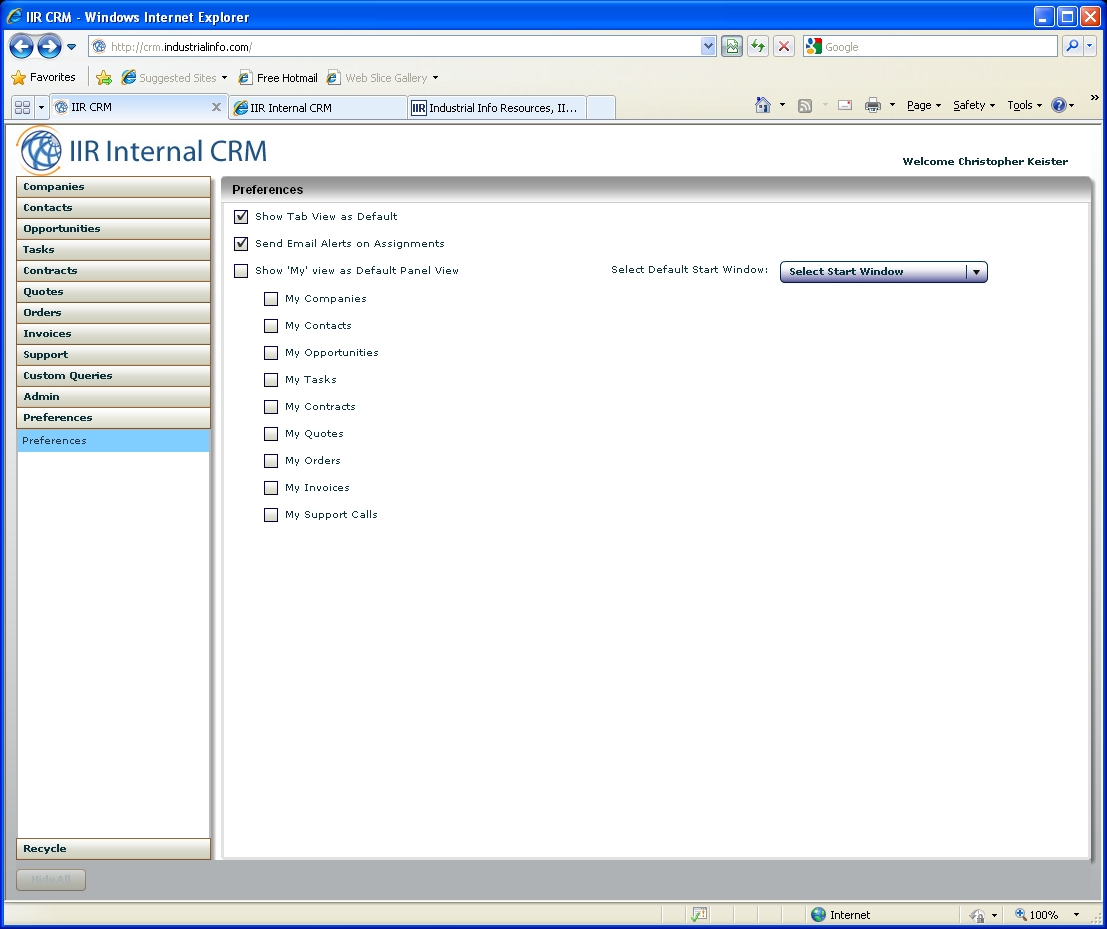Click the Stop loading red X icon

click(x=784, y=47)
